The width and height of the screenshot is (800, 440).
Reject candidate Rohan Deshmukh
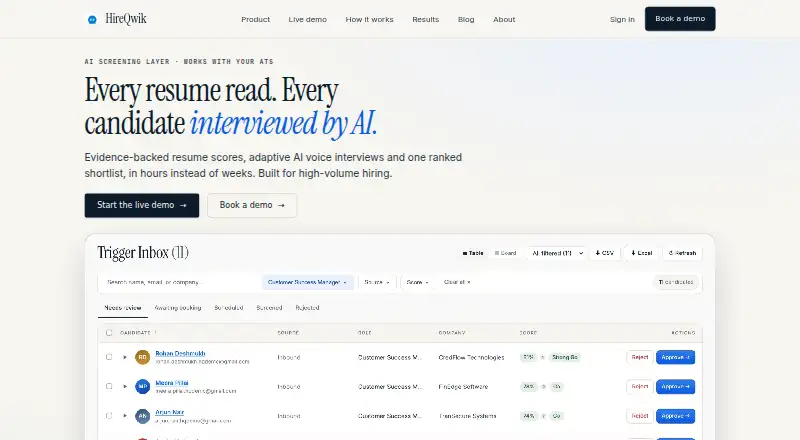point(640,357)
